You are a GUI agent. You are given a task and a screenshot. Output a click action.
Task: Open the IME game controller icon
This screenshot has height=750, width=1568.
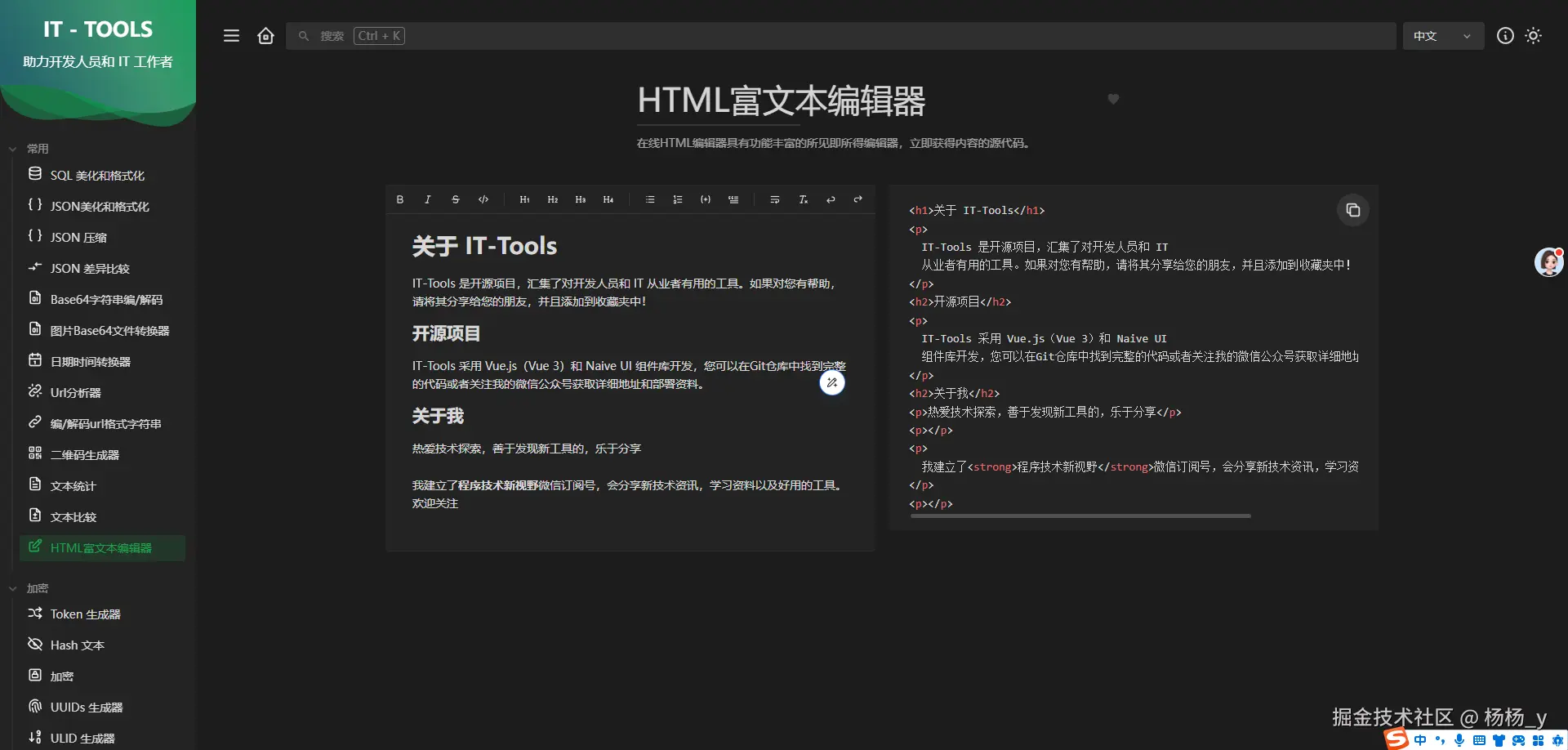(1518, 740)
